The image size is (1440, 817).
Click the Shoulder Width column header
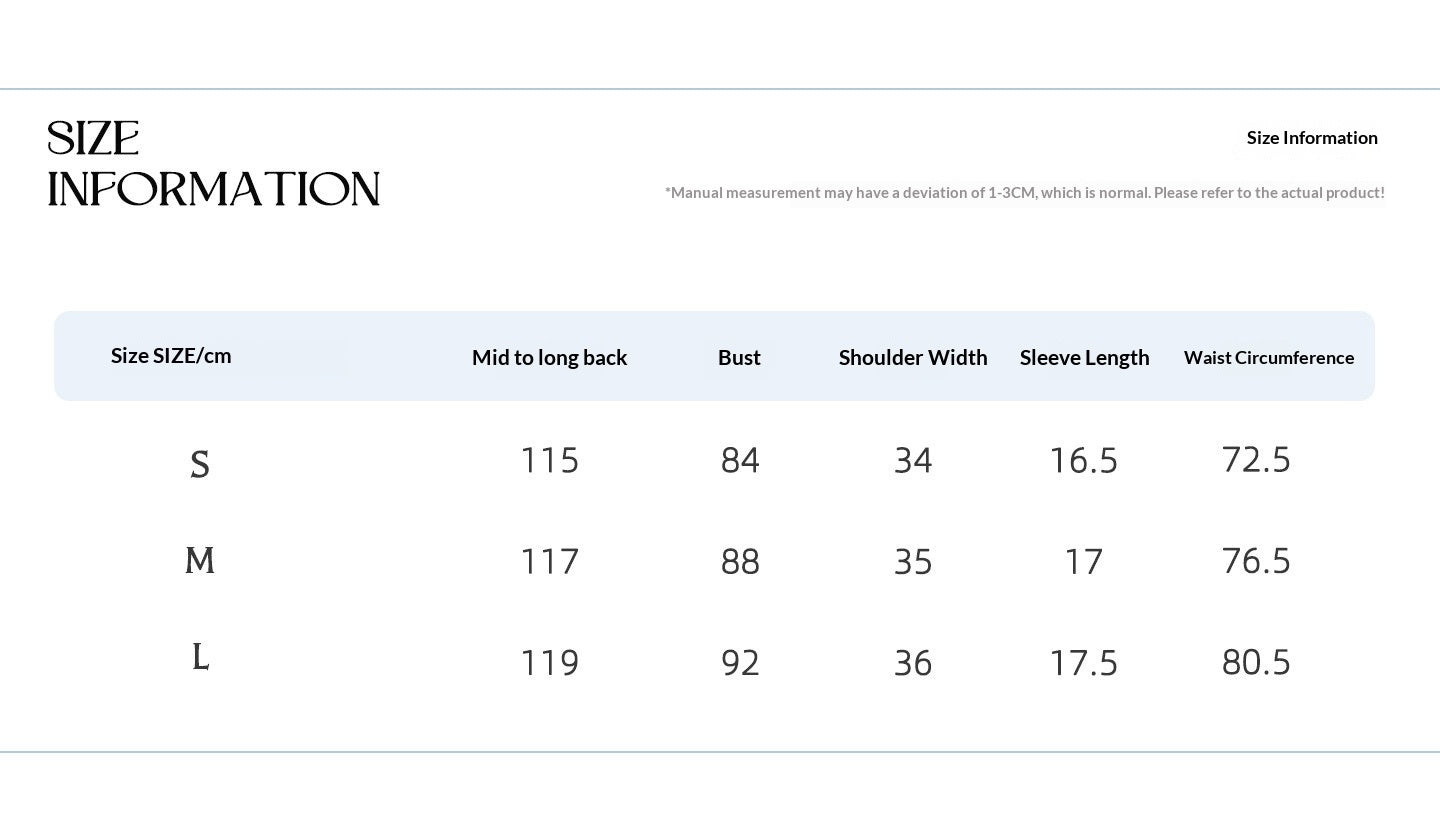point(913,358)
